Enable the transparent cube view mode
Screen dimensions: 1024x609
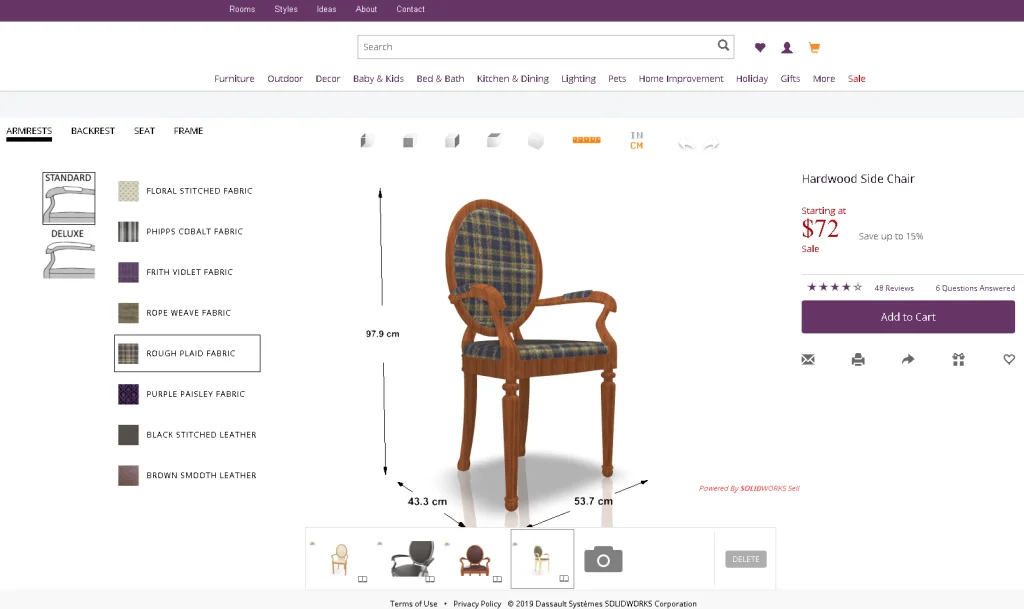coord(536,141)
